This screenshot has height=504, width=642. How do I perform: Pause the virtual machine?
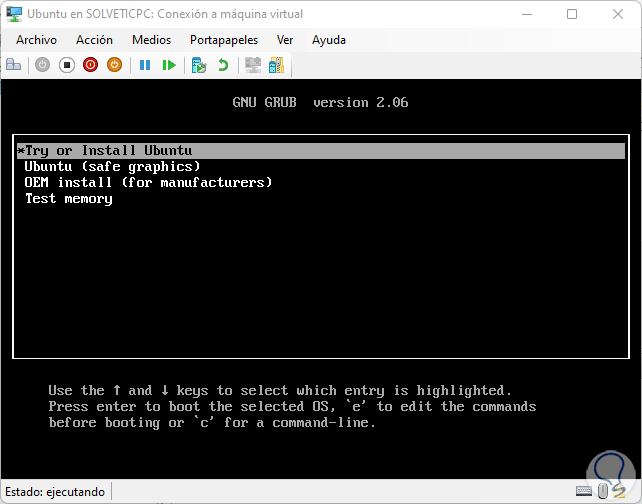click(x=145, y=65)
